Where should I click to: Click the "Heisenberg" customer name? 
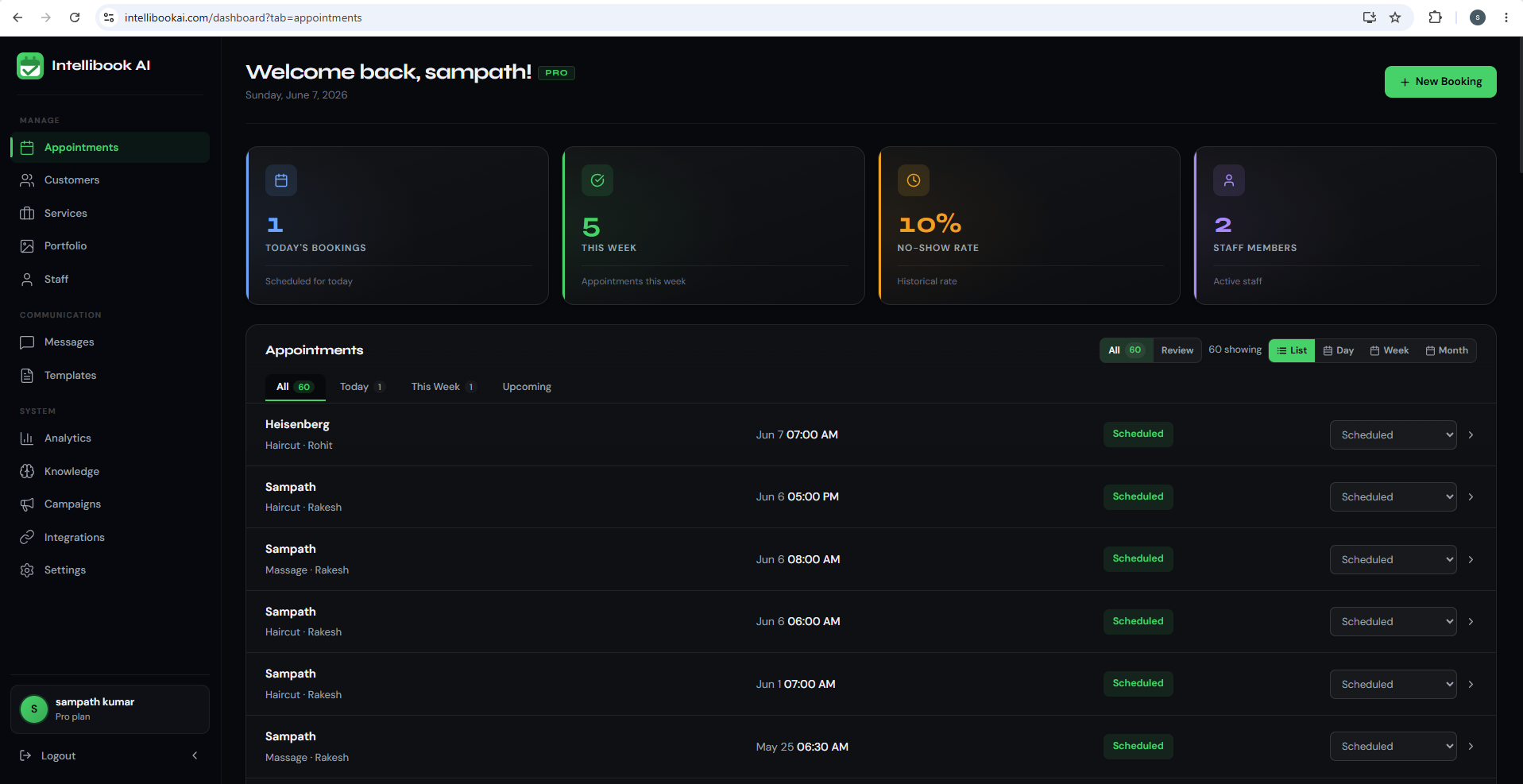coord(297,424)
